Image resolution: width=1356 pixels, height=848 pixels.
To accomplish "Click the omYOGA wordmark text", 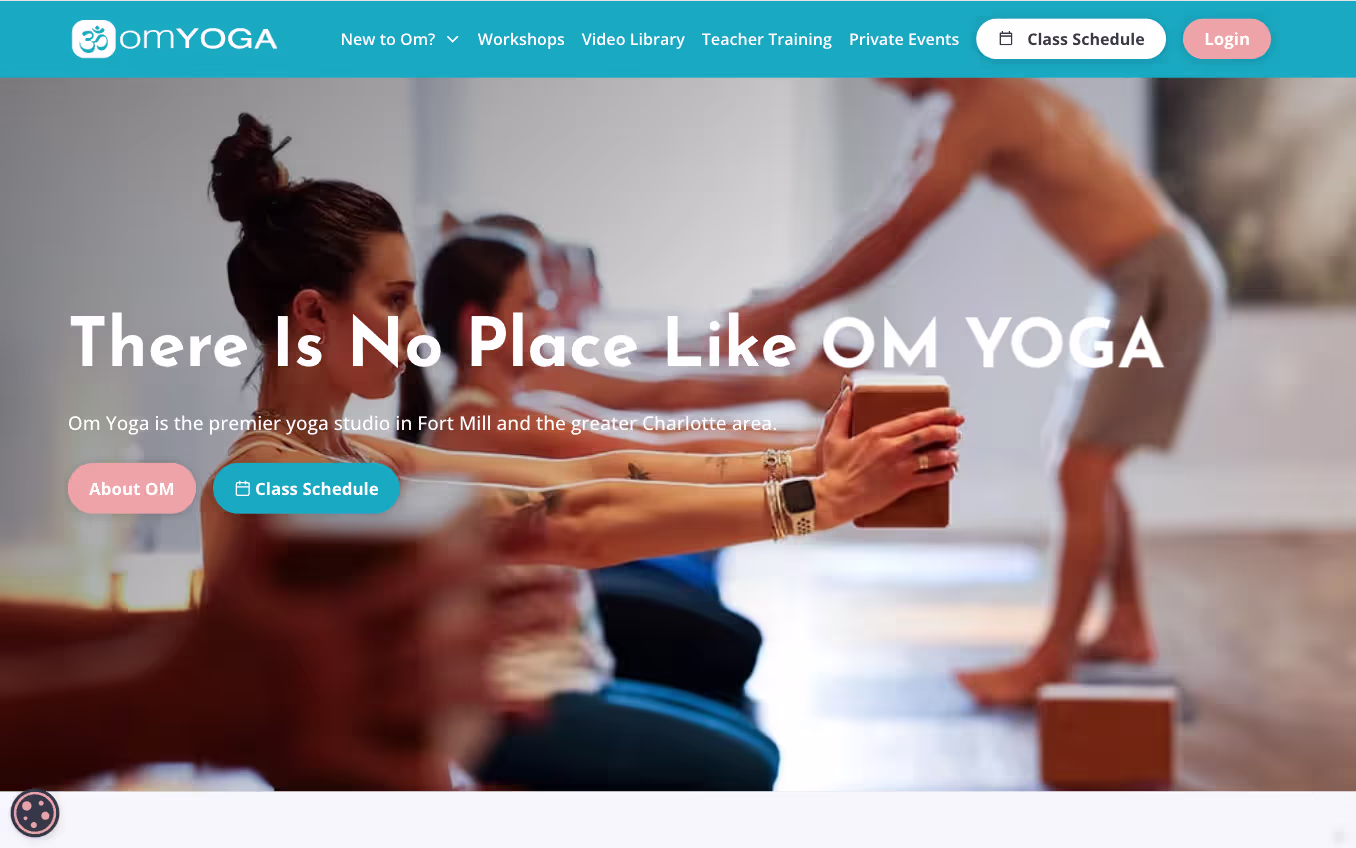I will (198, 39).
